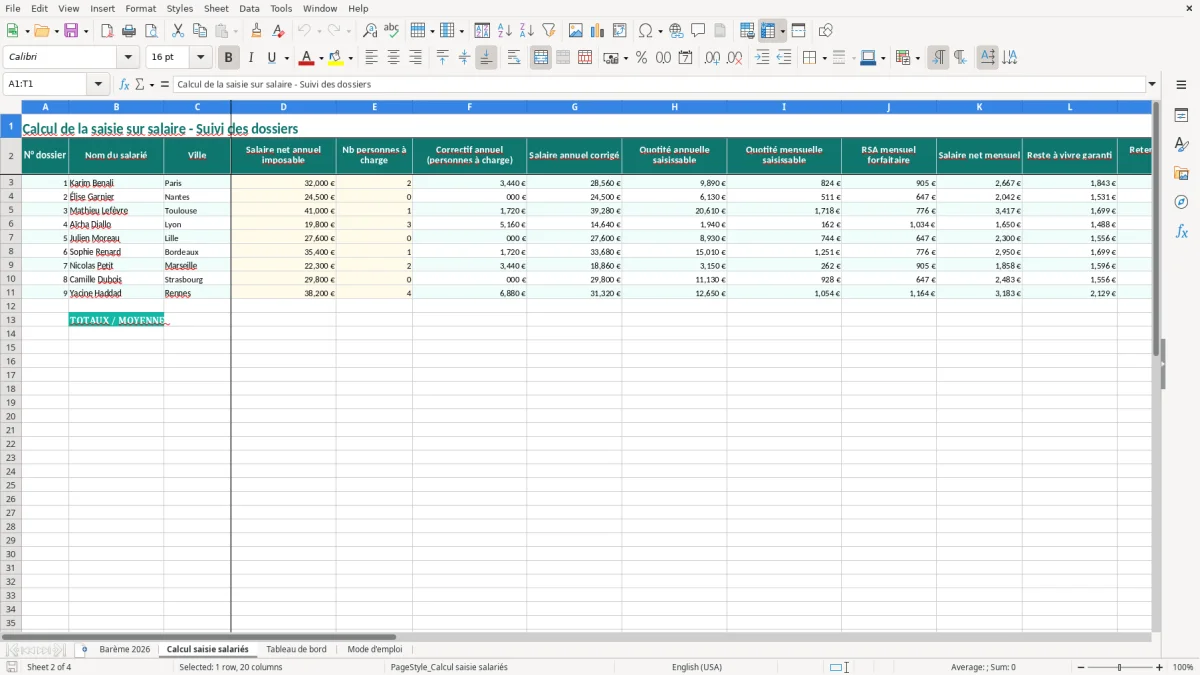The image size is (1200, 675).
Task: Center text horizontally
Action: click(394, 58)
